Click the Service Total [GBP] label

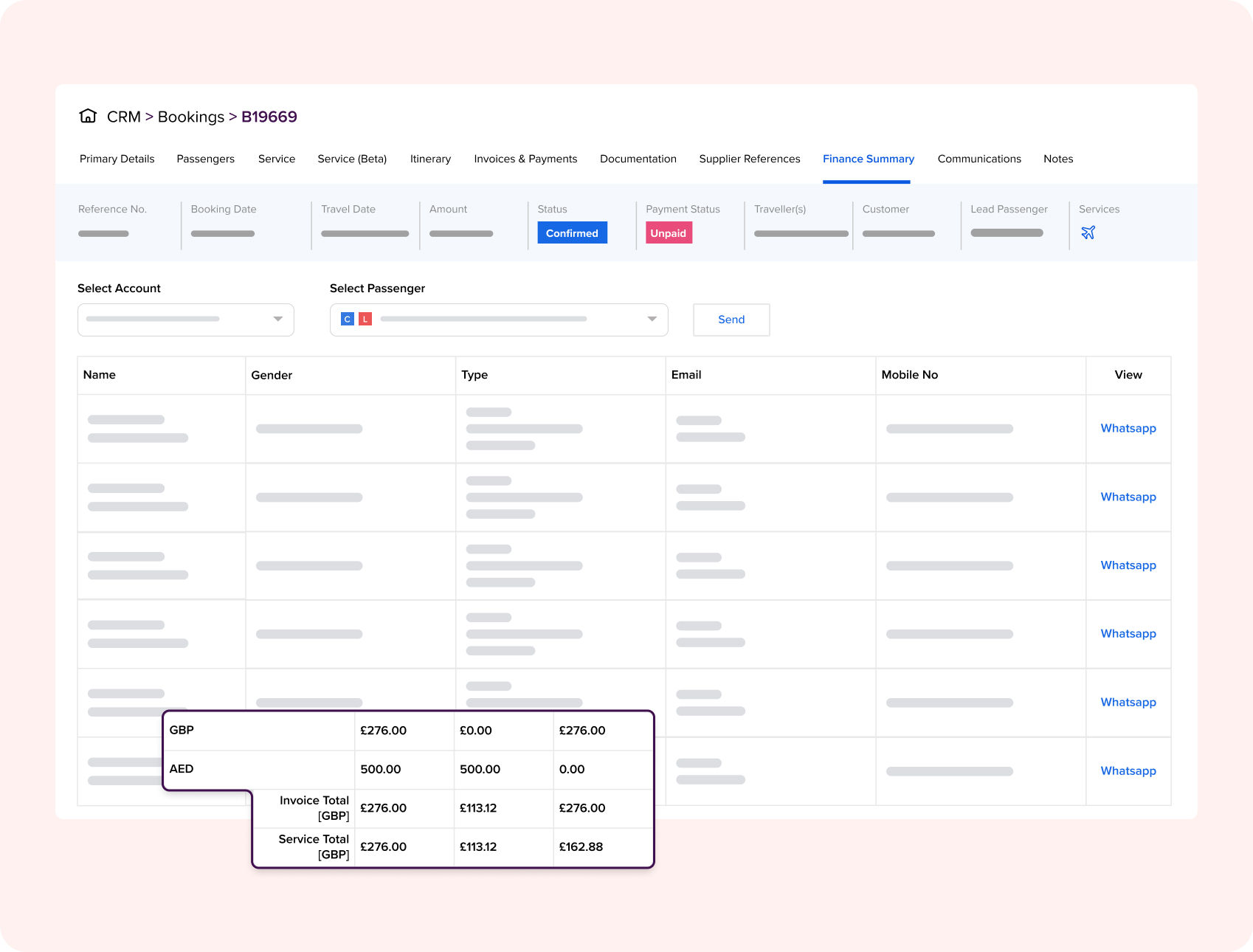pos(314,847)
